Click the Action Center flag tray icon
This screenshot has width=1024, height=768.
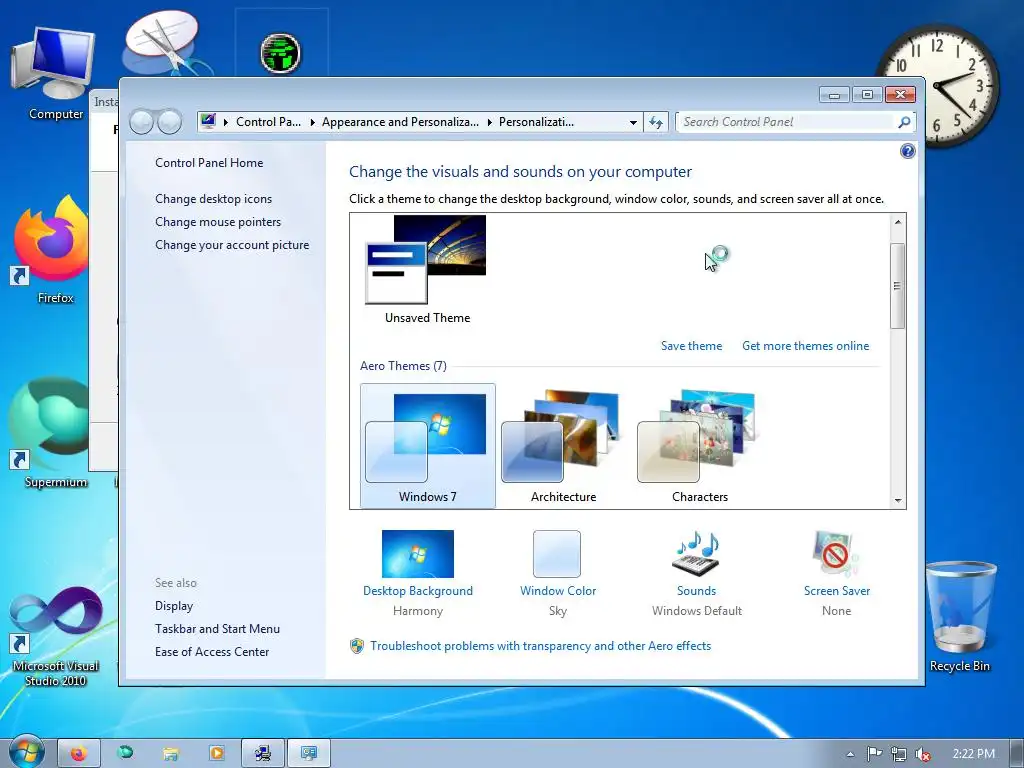874,754
